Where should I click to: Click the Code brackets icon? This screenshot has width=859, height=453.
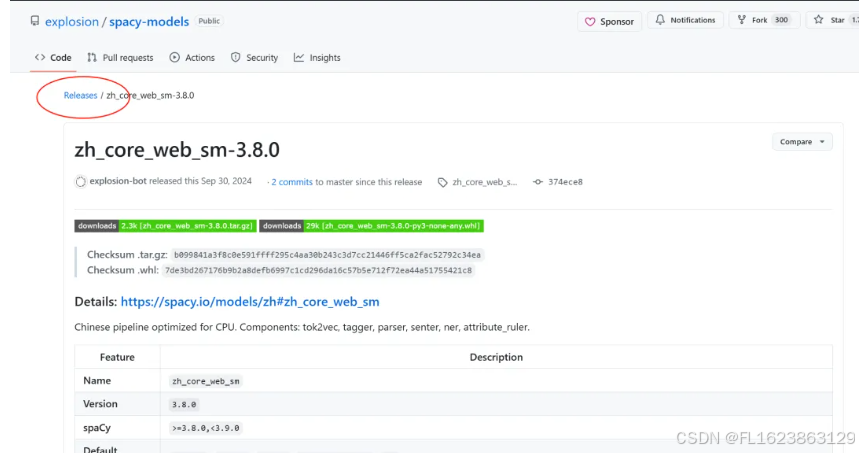coord(40,57)
